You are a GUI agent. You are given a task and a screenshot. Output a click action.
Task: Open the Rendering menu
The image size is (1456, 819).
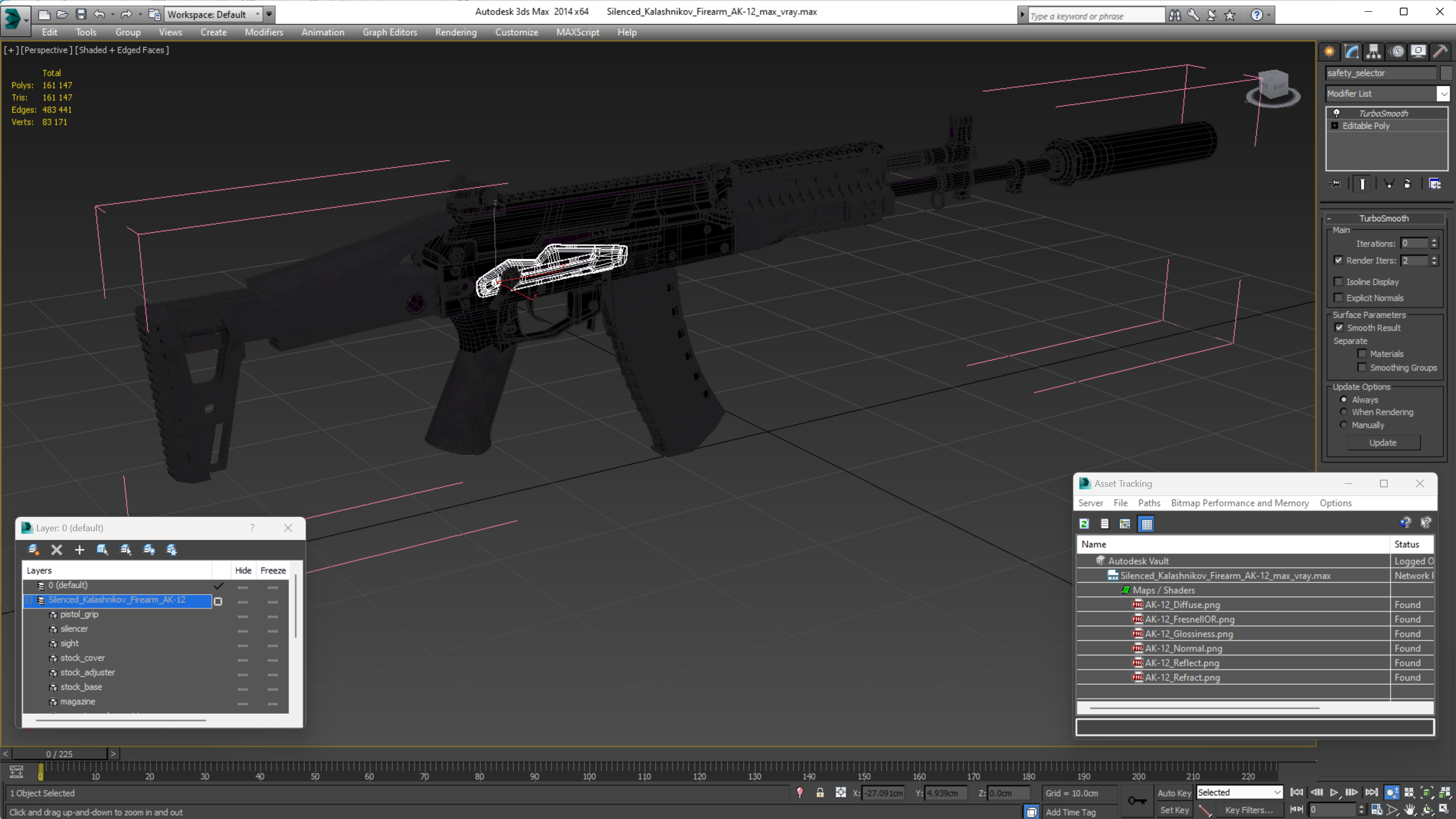coord(456,32)
